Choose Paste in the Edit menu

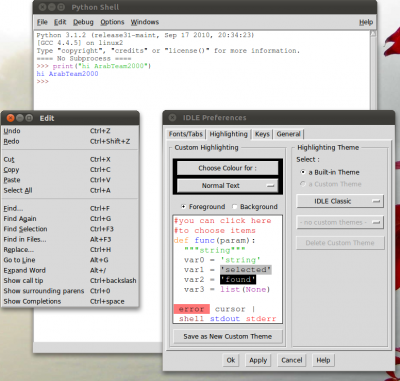pos(70,180)
